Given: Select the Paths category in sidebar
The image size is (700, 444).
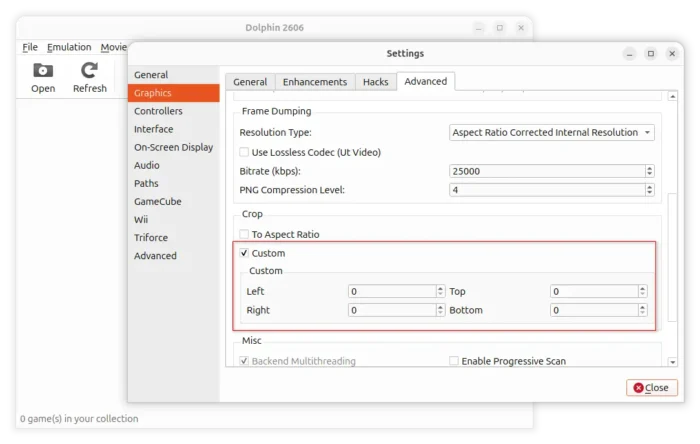Looking at the screenshot, I should tap(174, 183).
